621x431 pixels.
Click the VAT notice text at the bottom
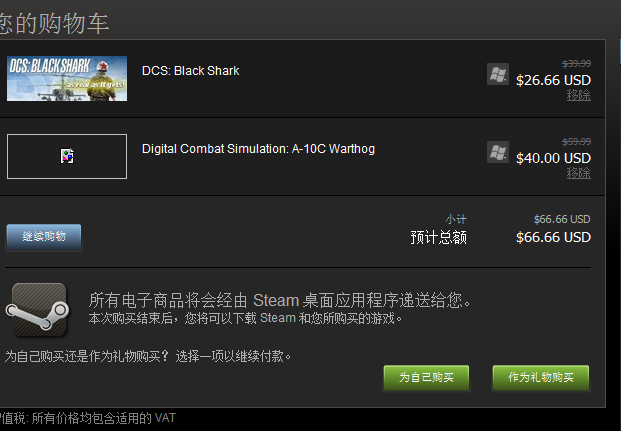88,418
